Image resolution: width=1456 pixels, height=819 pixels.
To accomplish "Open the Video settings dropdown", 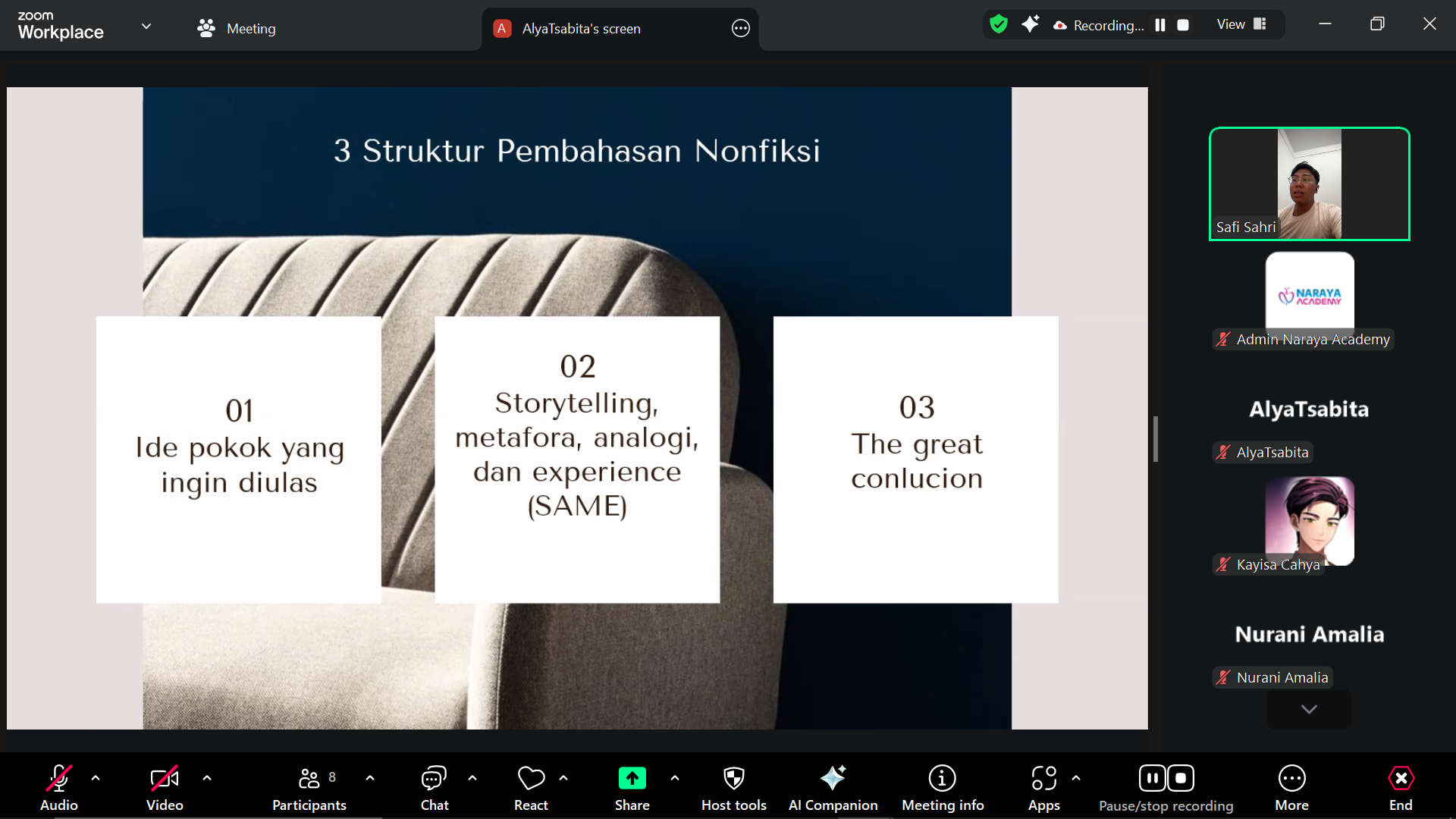I will [x=207, y=778].
